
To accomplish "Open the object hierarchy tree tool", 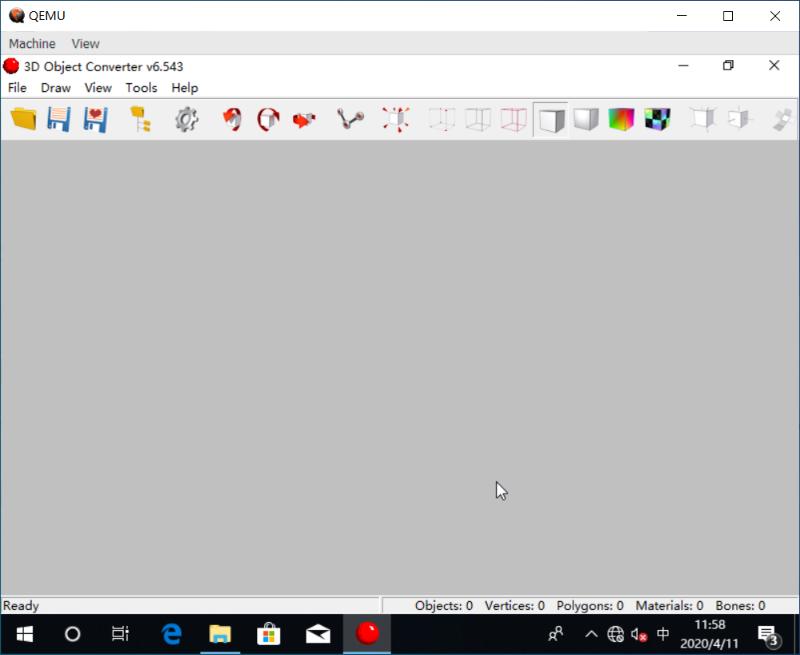I will click(142, 119).
